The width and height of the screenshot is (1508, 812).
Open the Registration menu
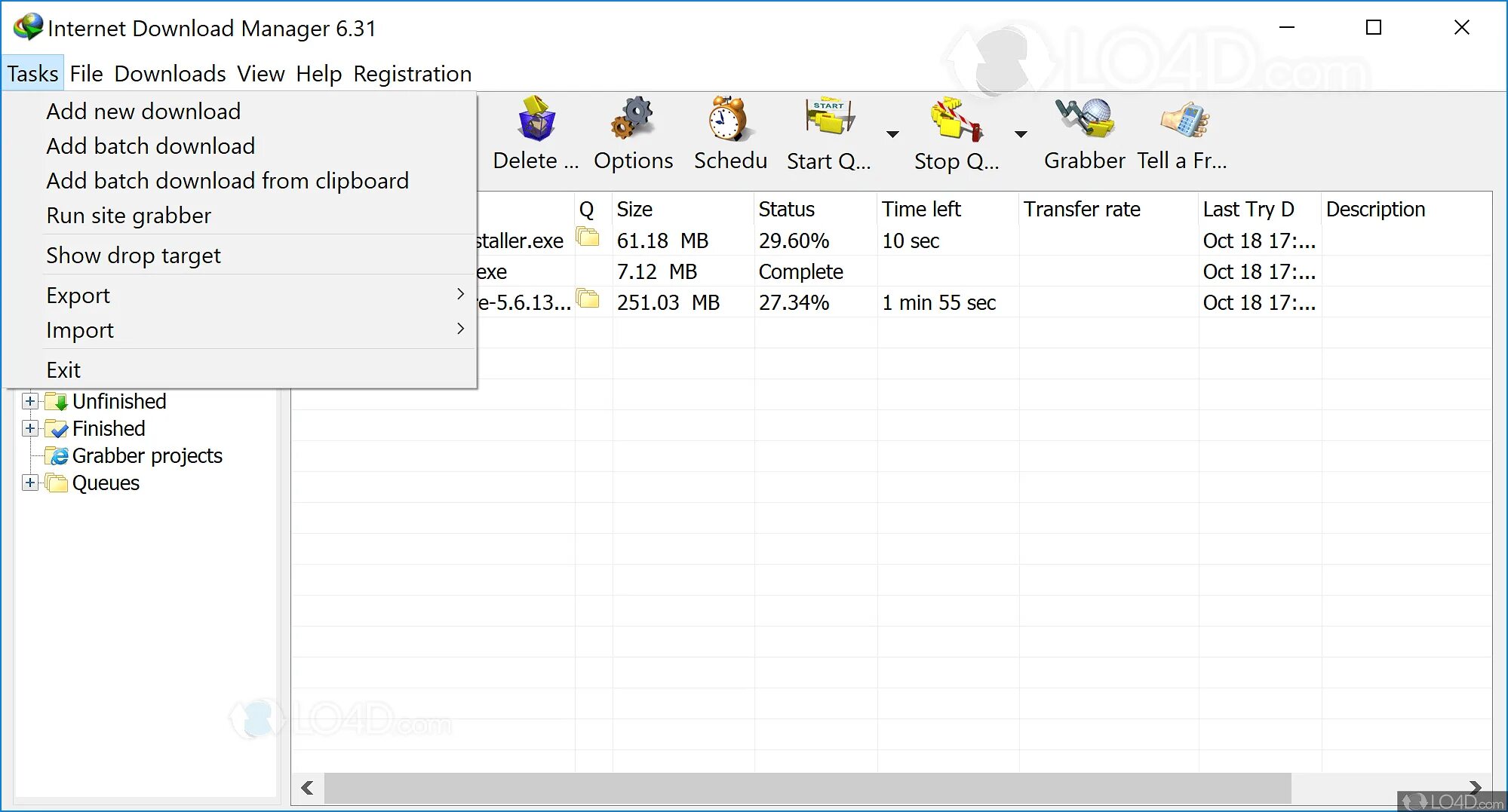click(x=412, y=73)
